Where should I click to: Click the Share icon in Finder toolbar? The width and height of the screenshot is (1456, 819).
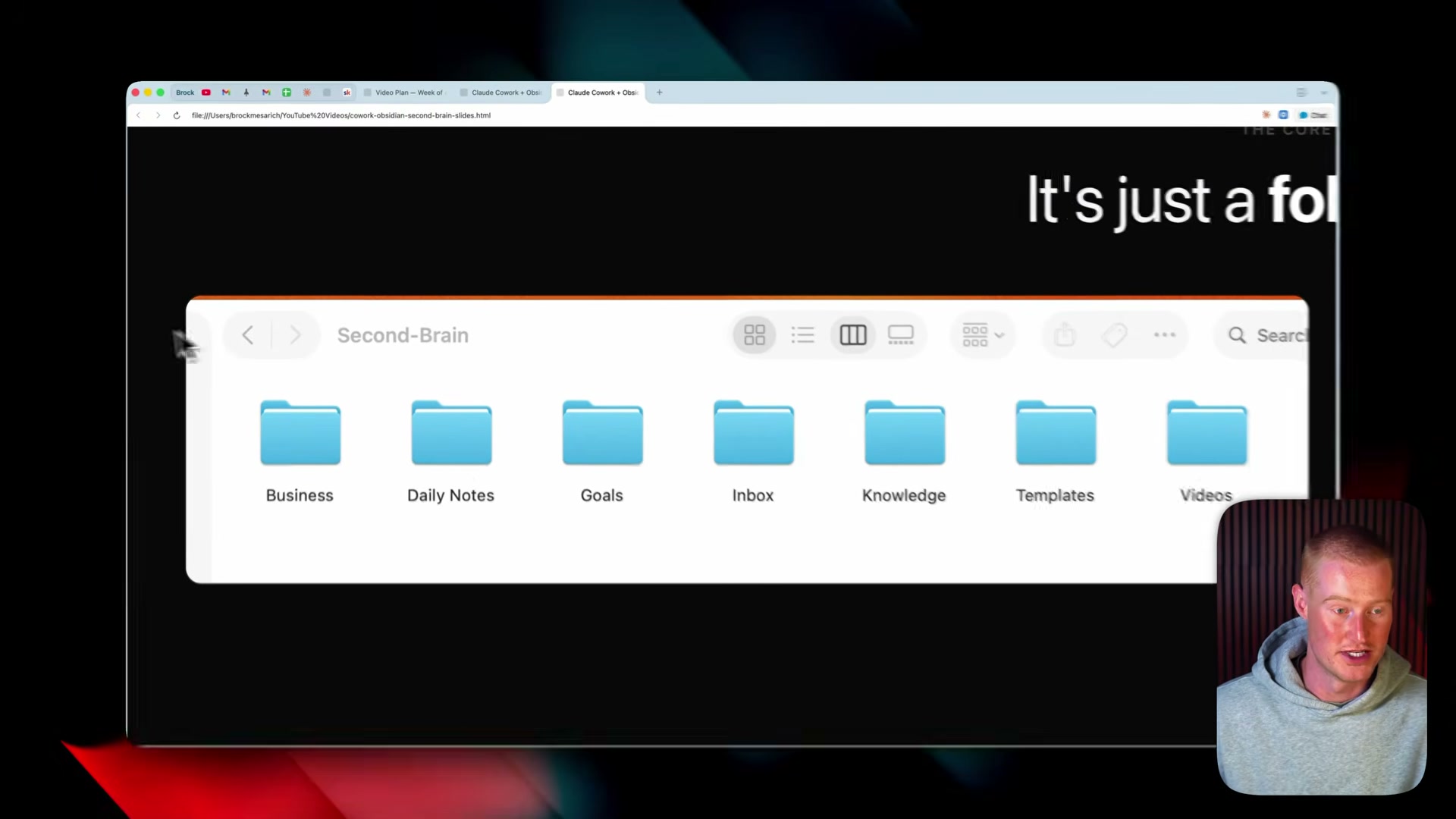click(x=1065, y=335)
